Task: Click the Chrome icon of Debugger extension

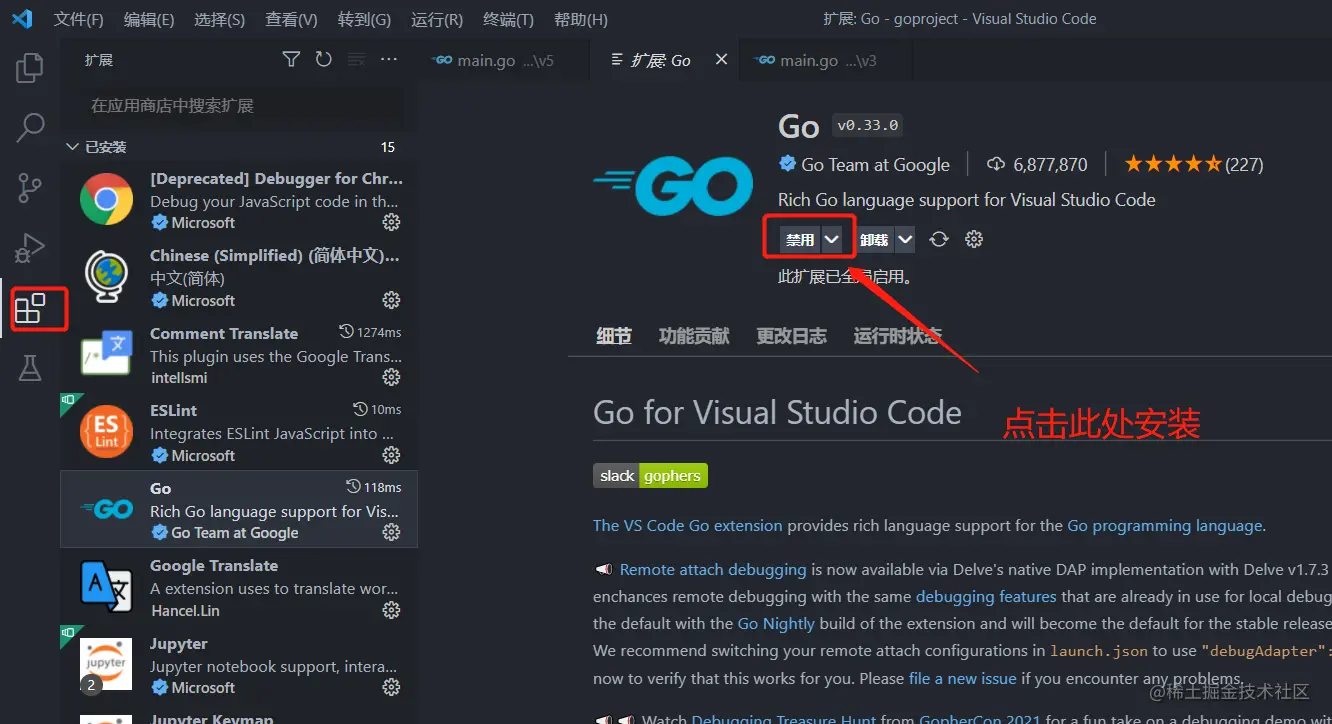Action: [107, 199]
